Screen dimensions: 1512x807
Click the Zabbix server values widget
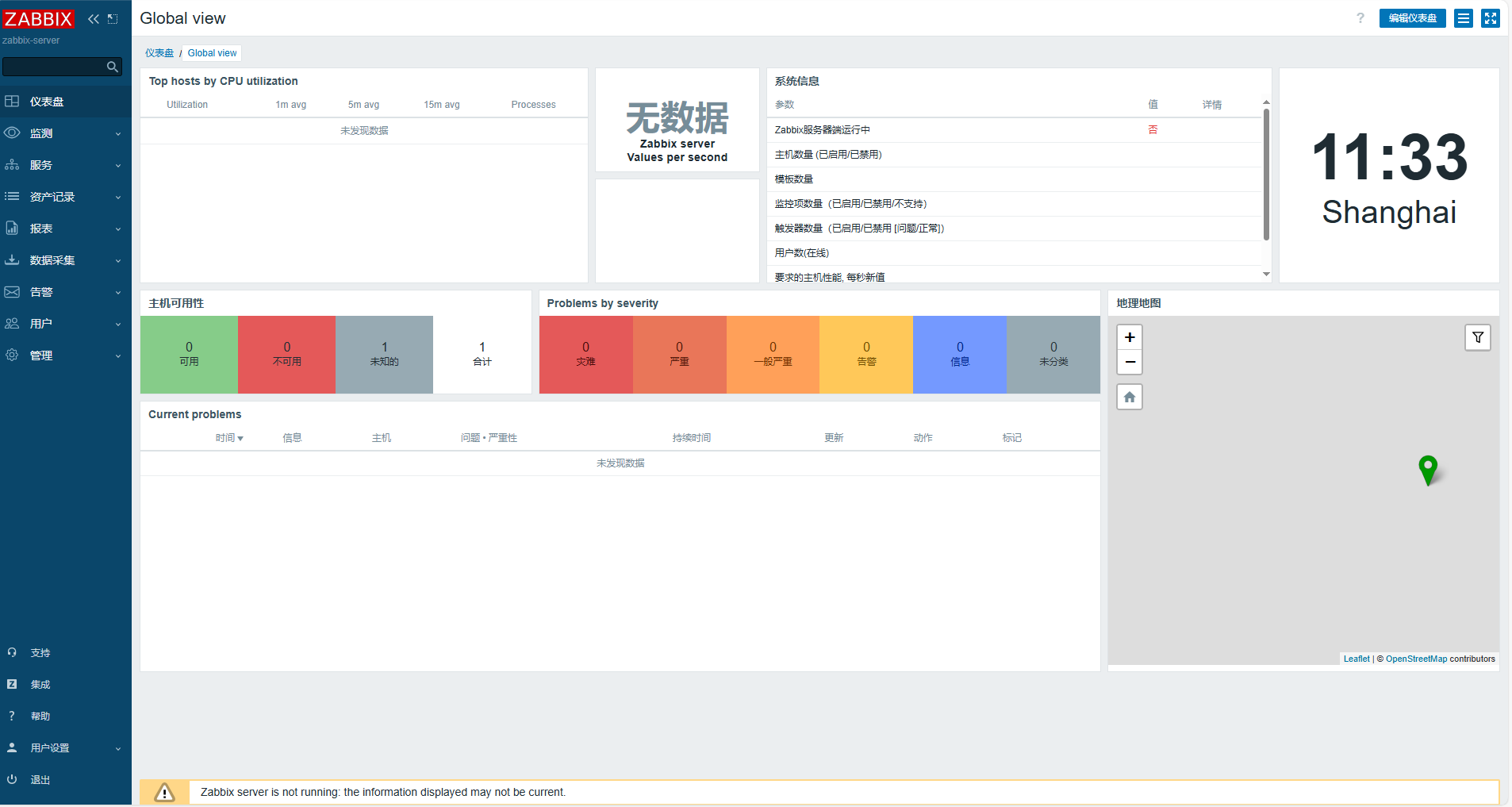pos(677,120)
